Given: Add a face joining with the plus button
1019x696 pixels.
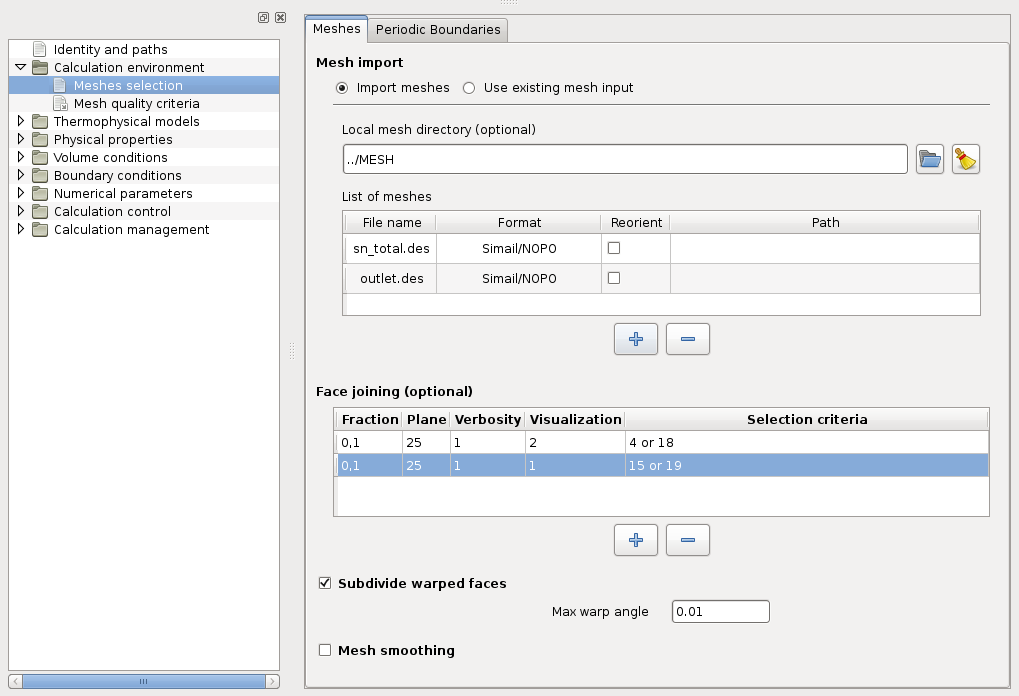Looking at the screenshot, I should (635, 540).
